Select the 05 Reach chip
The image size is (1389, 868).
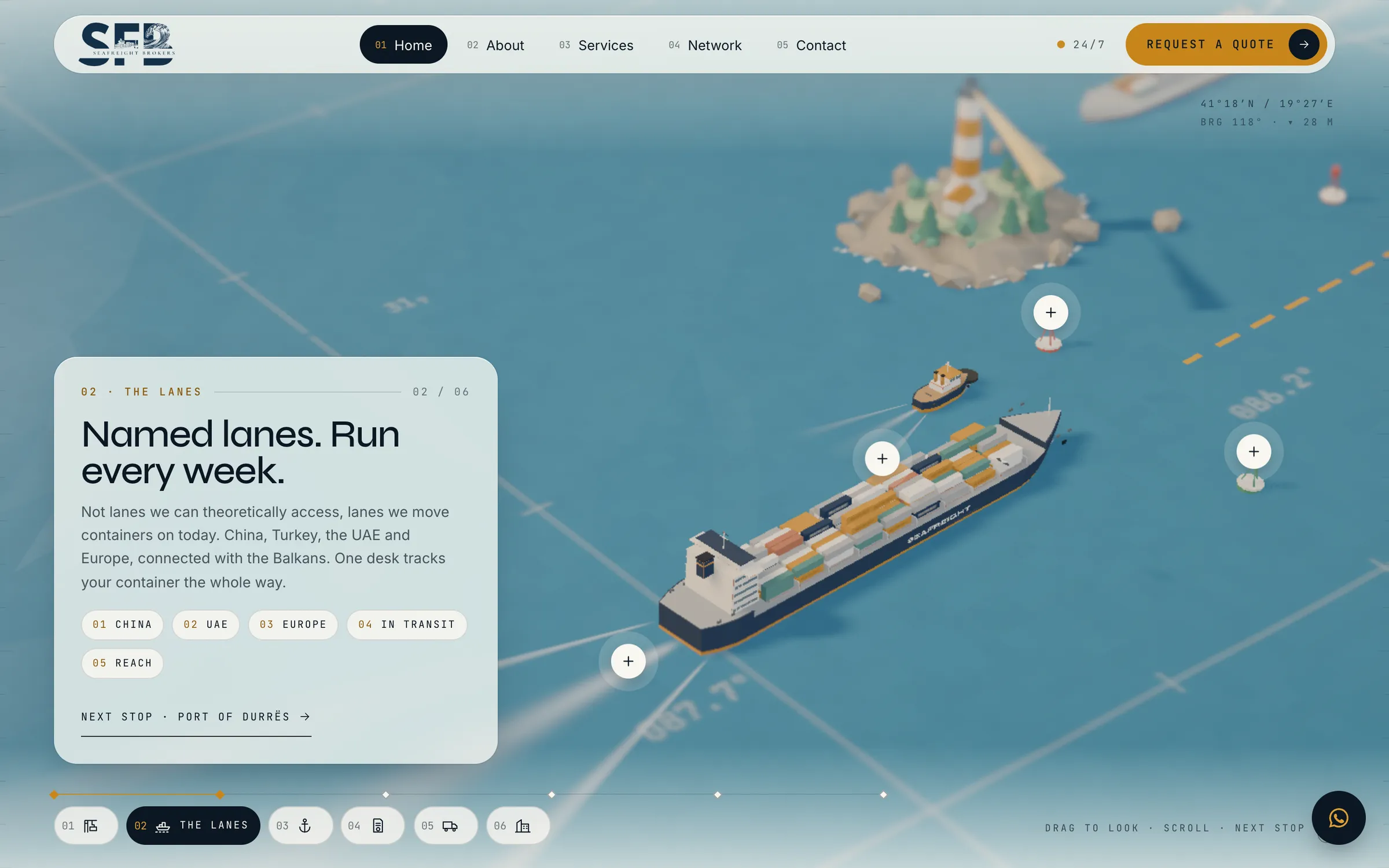click(x=122, y=663)
